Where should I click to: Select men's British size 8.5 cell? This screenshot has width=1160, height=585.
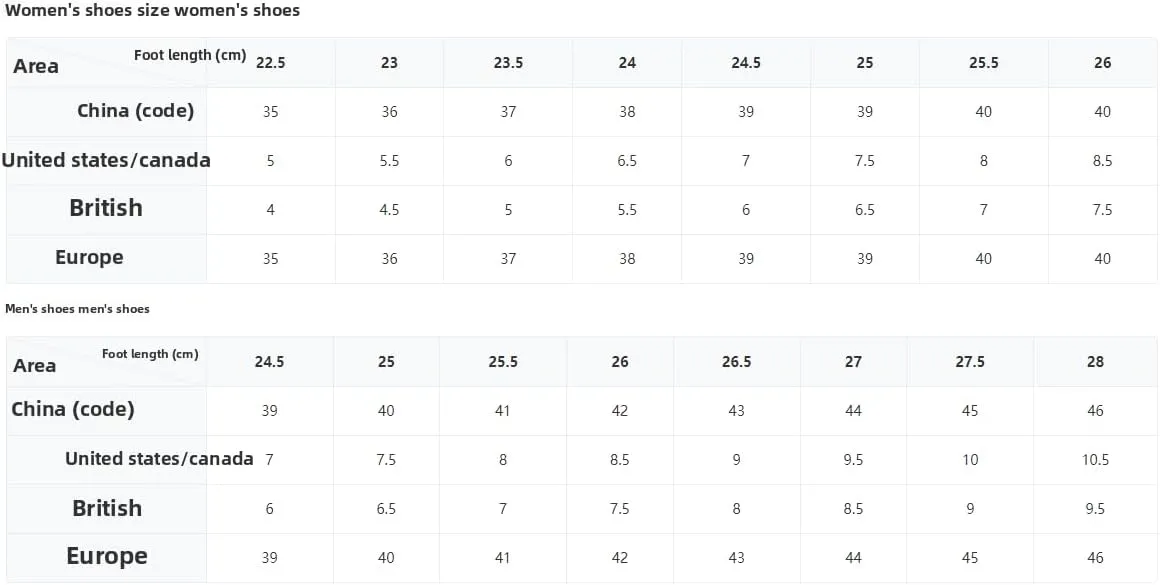[x=853, y=508]
